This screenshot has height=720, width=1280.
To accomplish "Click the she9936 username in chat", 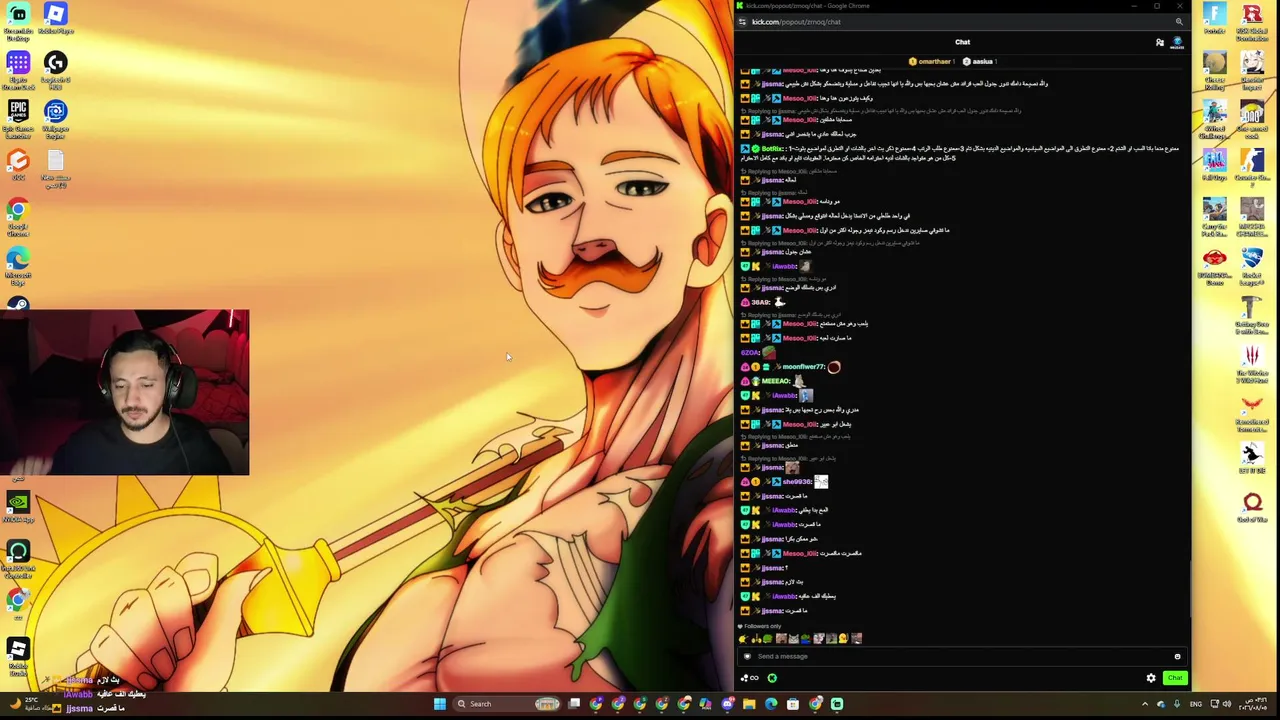I will point(797,482).
